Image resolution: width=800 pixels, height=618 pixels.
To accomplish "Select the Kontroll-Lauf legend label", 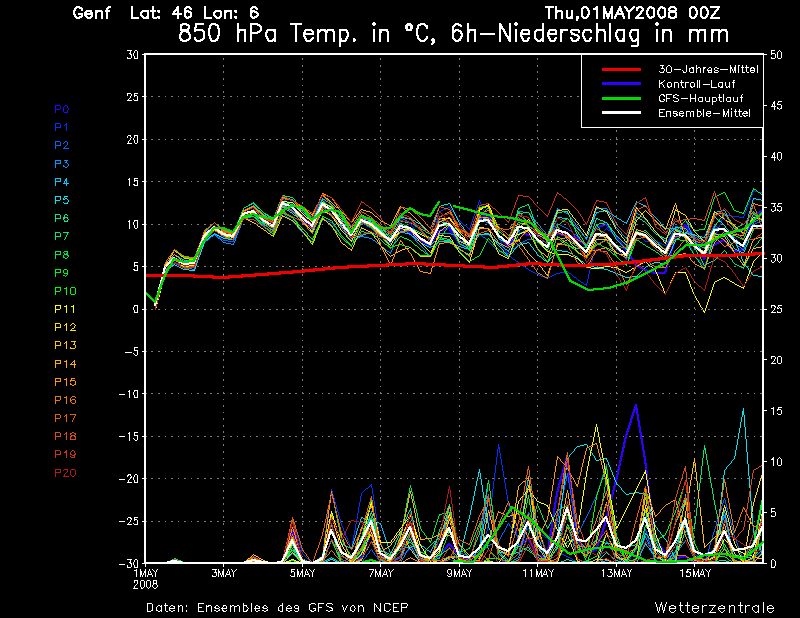I will point(697,84).
